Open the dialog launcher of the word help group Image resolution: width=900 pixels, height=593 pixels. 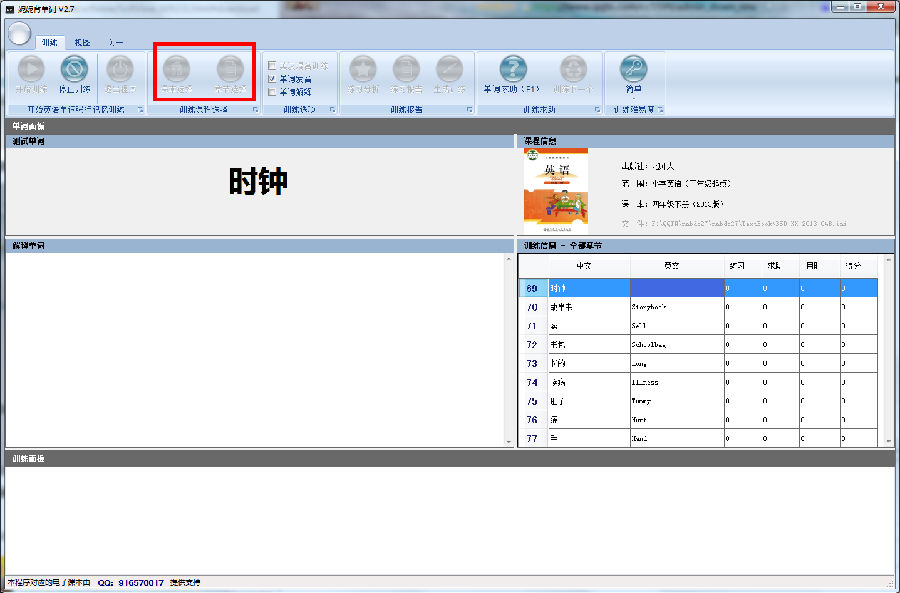coord(598,110)
